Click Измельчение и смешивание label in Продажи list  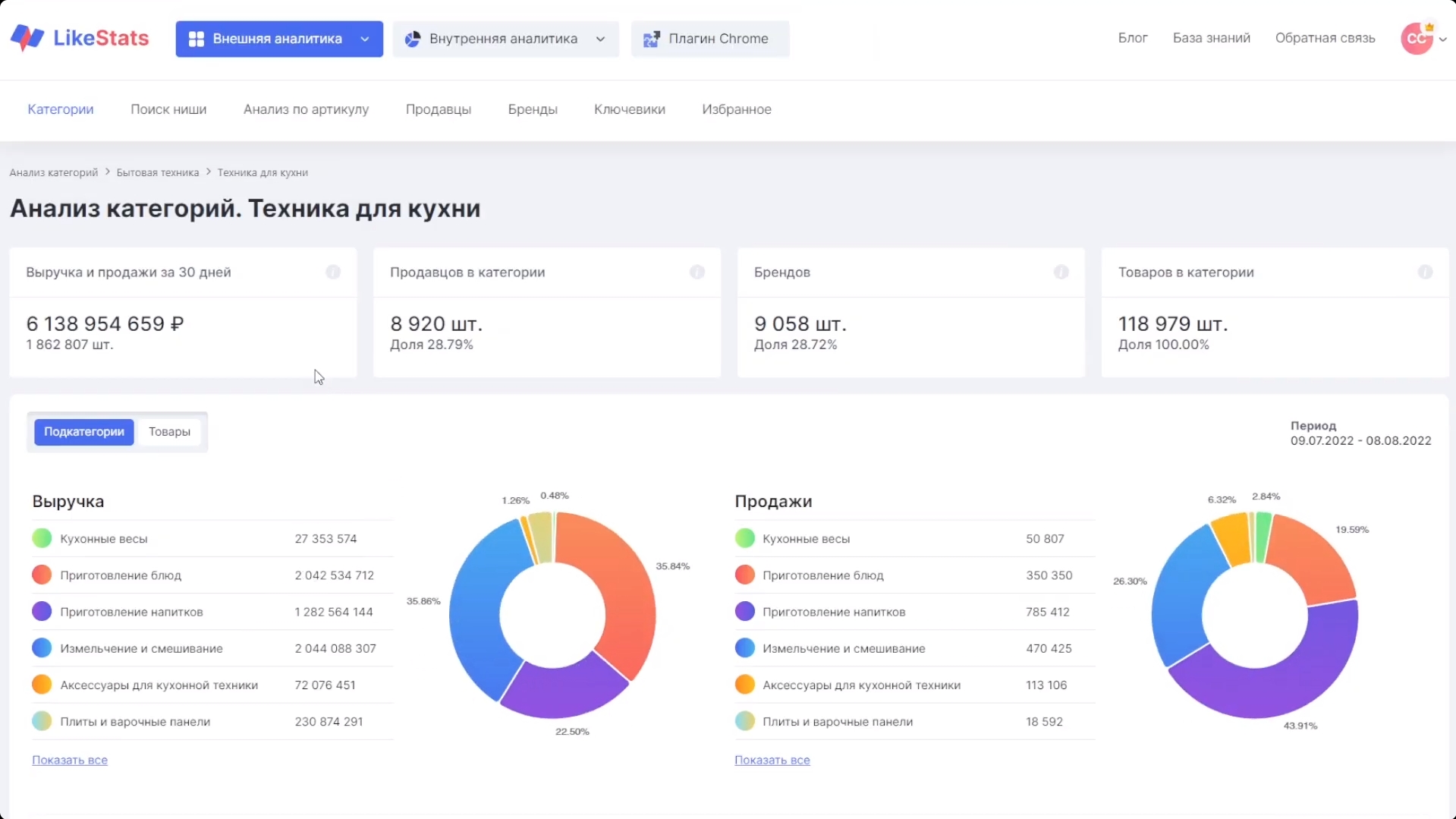point(844,648)
